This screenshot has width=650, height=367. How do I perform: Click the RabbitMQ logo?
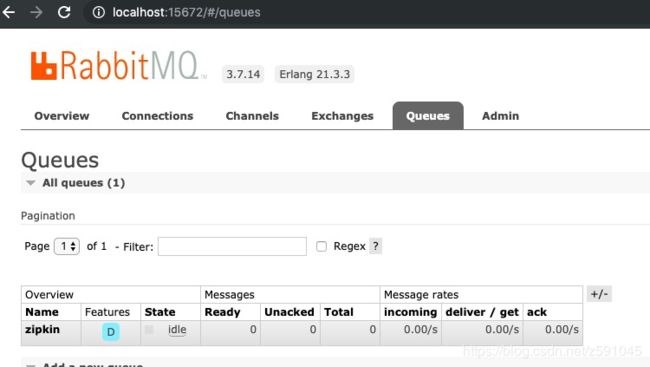[x=119, y=66]
